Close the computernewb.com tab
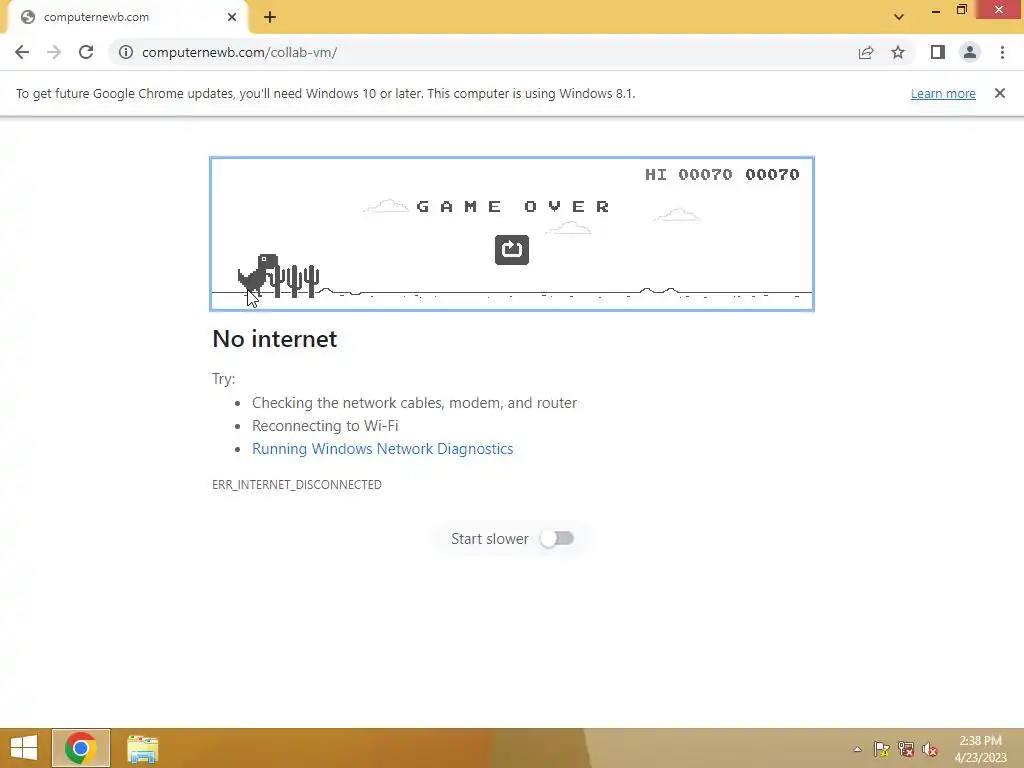This screenshot has height=768, width=1024. (232, 17)
